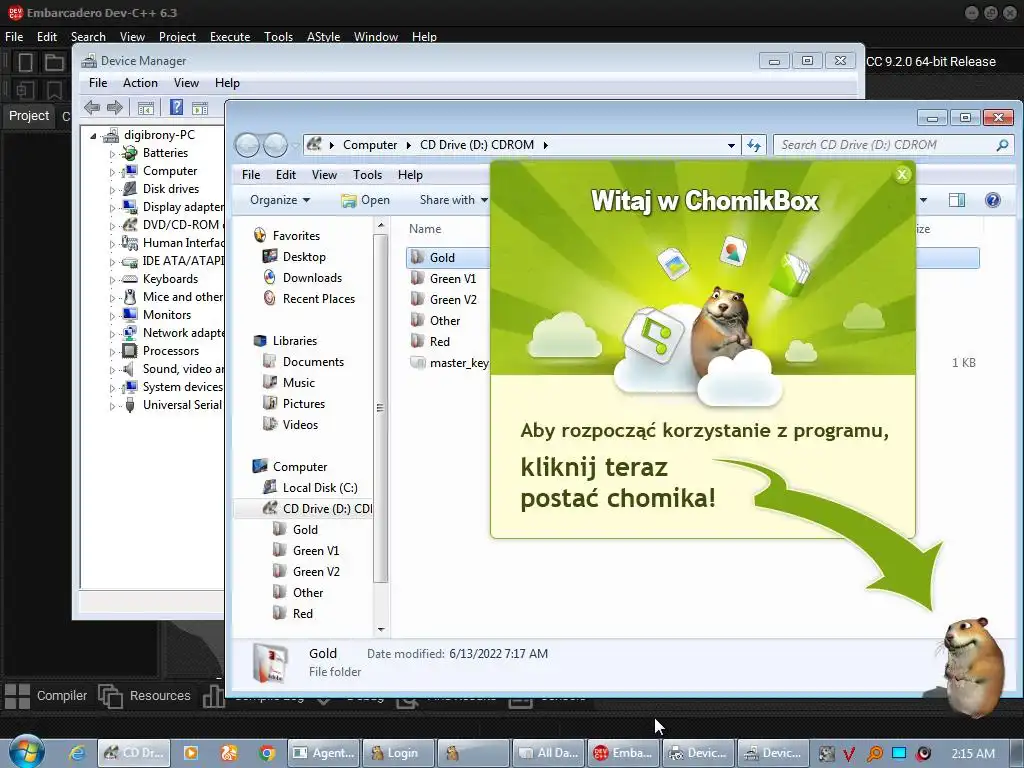Click the Explorer back navigation arrow
This screenshot has width=1024, height=768.
(248, 145)
